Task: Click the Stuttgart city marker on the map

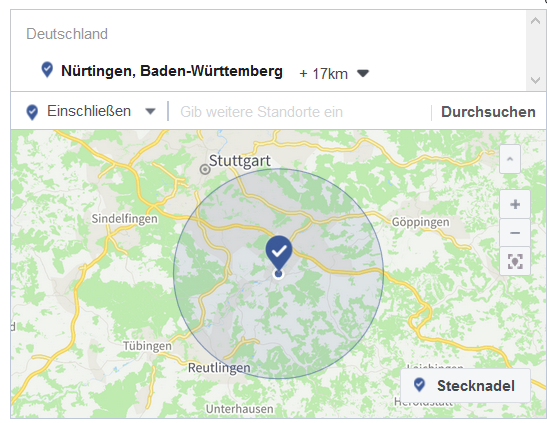Action: (205, 169)
